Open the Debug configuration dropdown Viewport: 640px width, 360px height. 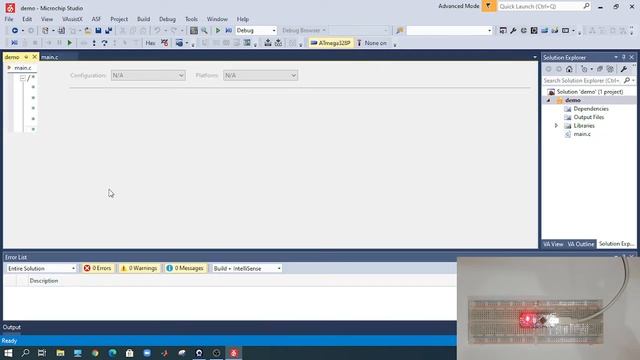click(256, 31)
